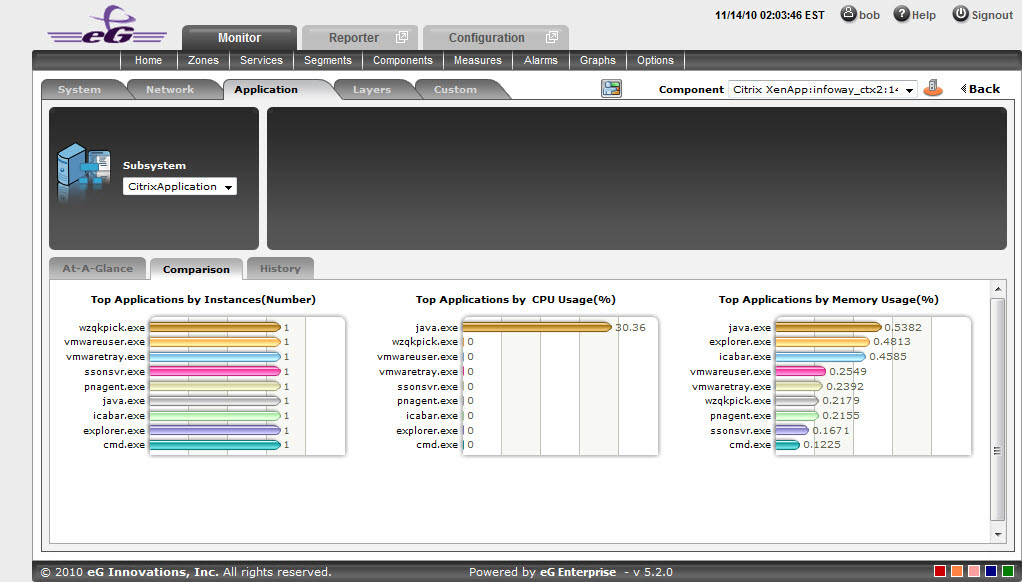This screenshot has width=1022, height=582.
Task: Click the 30.36 CPU usage value
Action: pyautogui.click(x=630, y=327)
